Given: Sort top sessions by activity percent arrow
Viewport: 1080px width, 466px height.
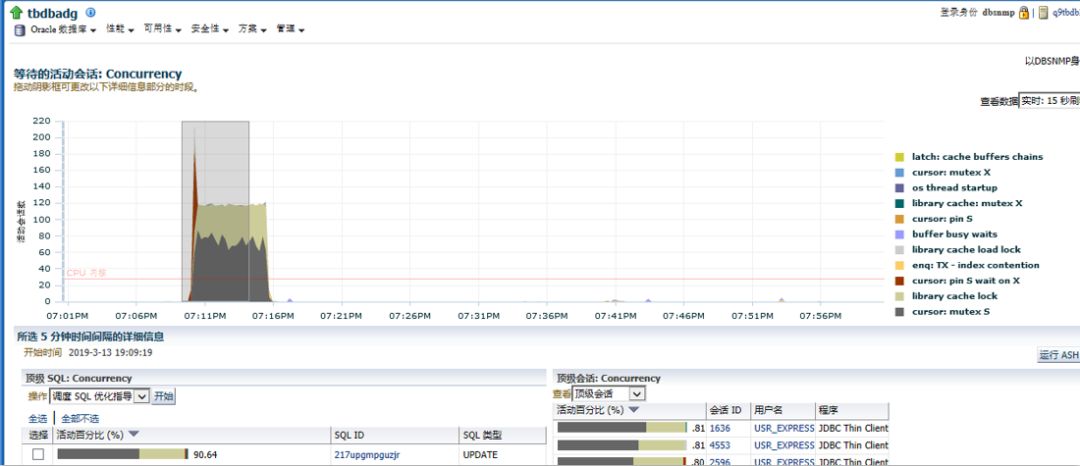Looking at the screenshot, I should tap(633, 410).
